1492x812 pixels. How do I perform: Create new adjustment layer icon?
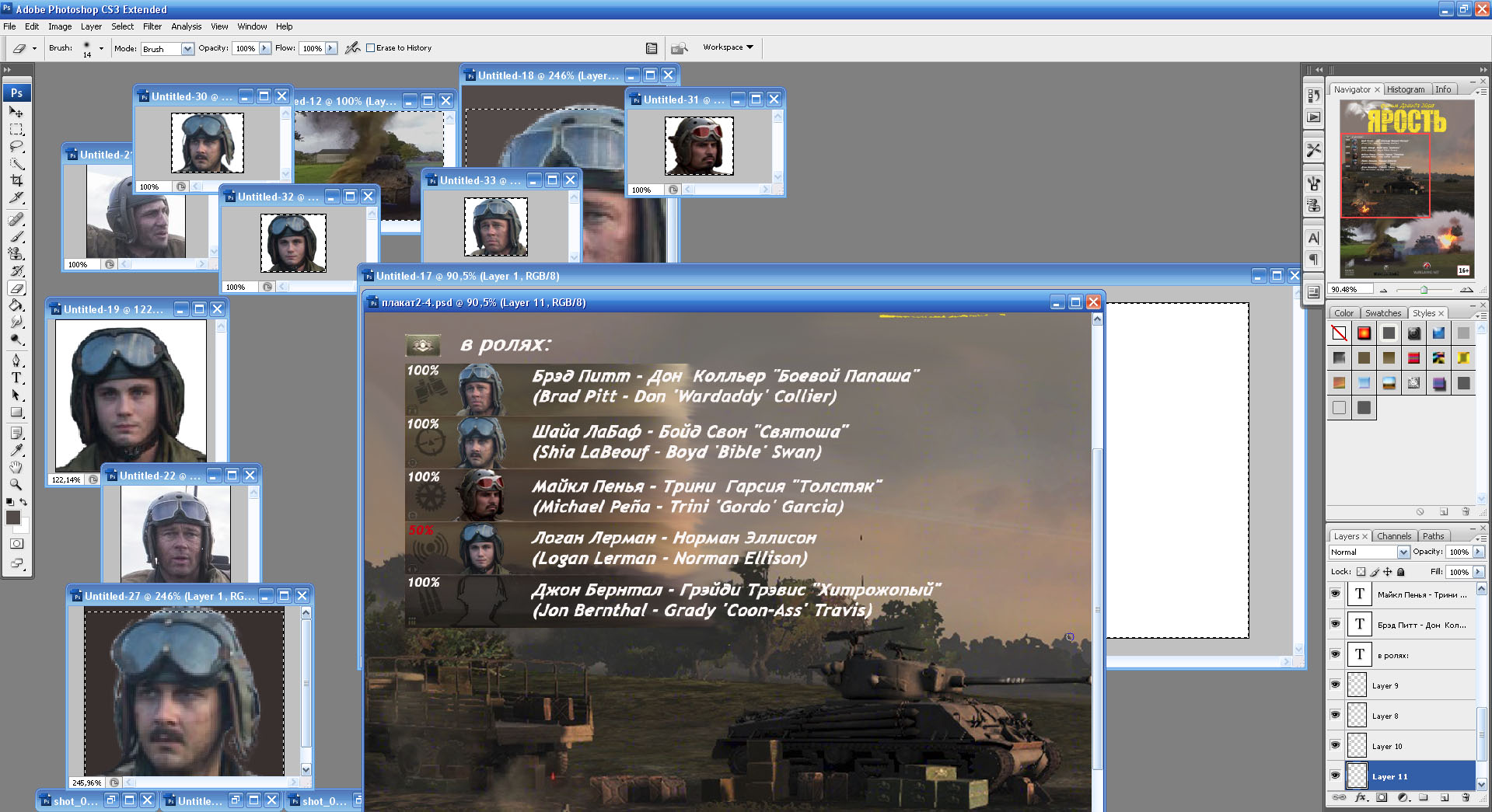[x=1403, y=797]
